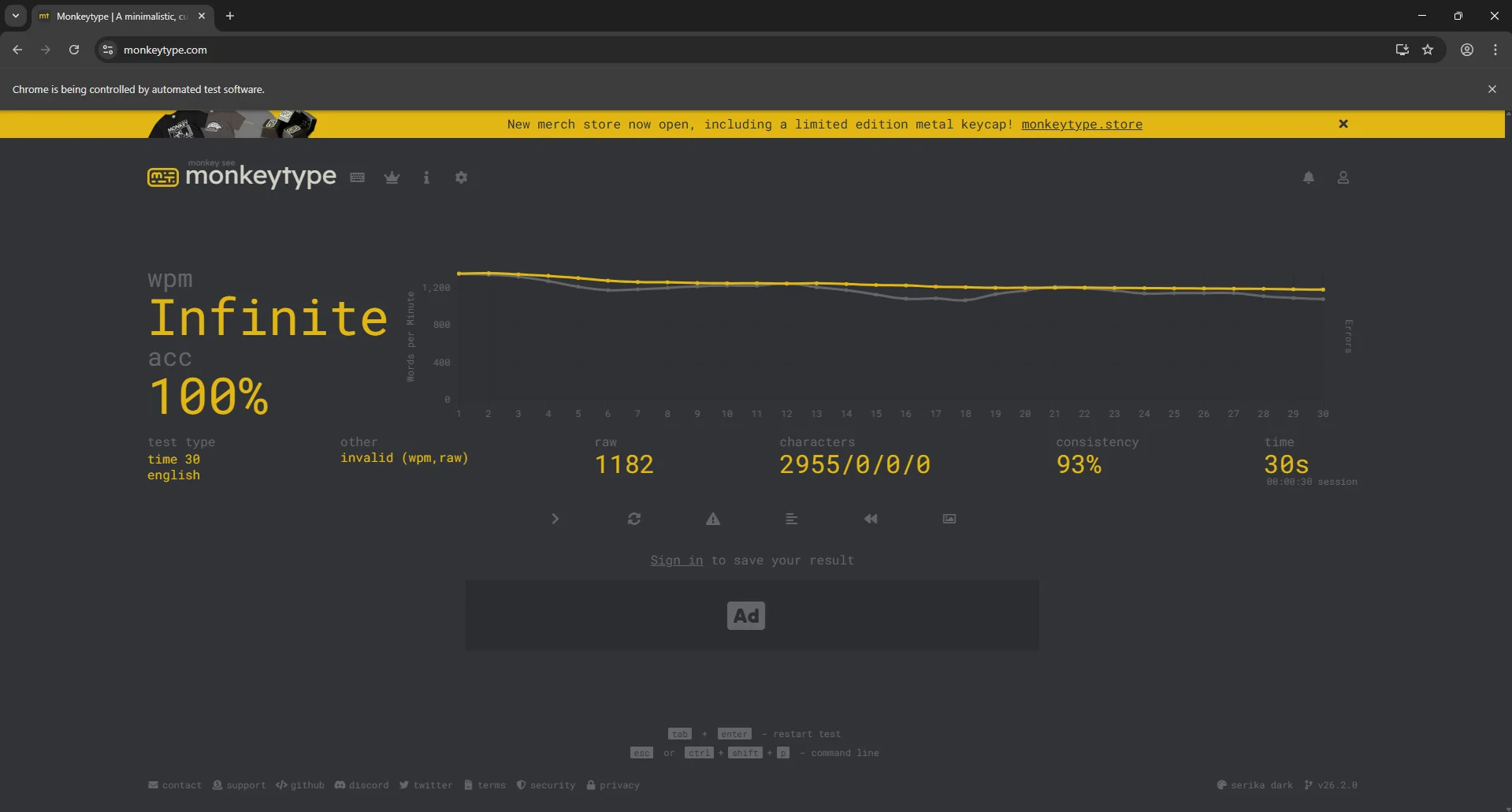Start the next test with the chevron icon
The height and width of the screenshot is (812, 1512).
point(555,519)
